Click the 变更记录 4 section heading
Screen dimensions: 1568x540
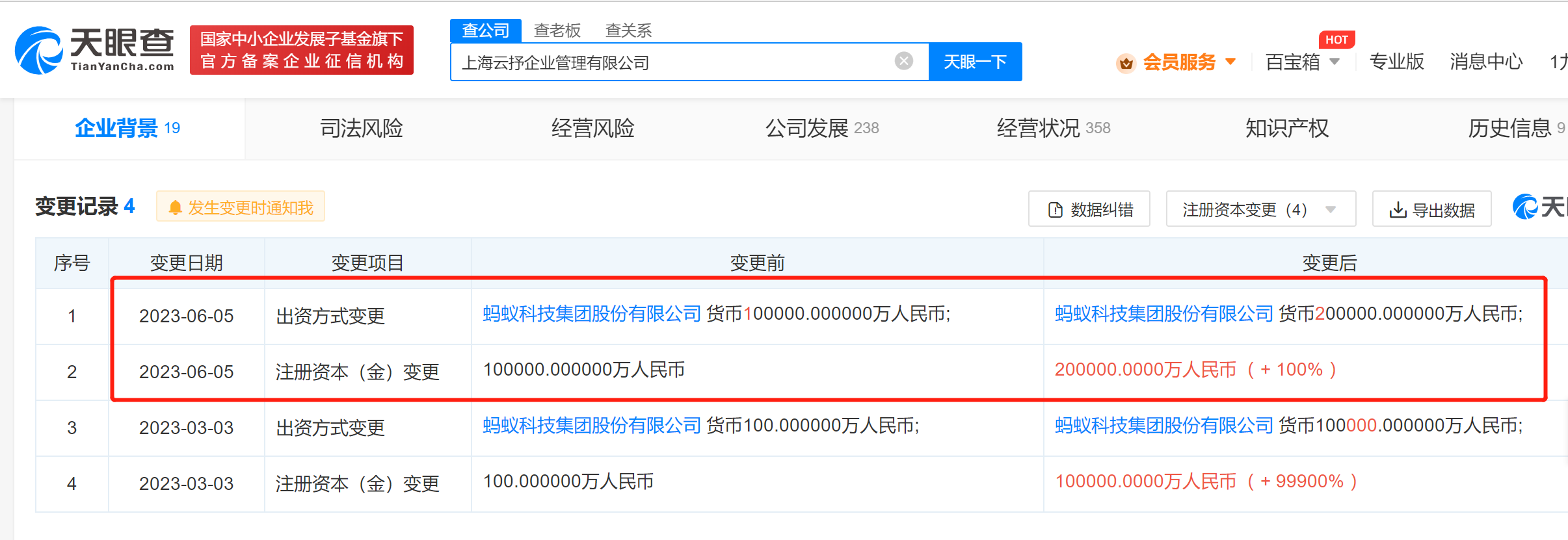(x=85, y=207)
